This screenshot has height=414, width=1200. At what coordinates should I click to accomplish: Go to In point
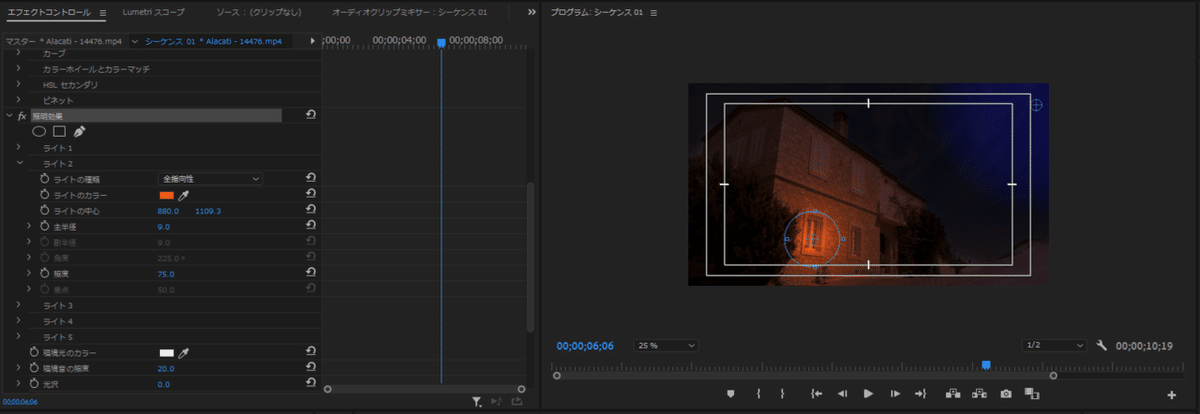point(816,394)
